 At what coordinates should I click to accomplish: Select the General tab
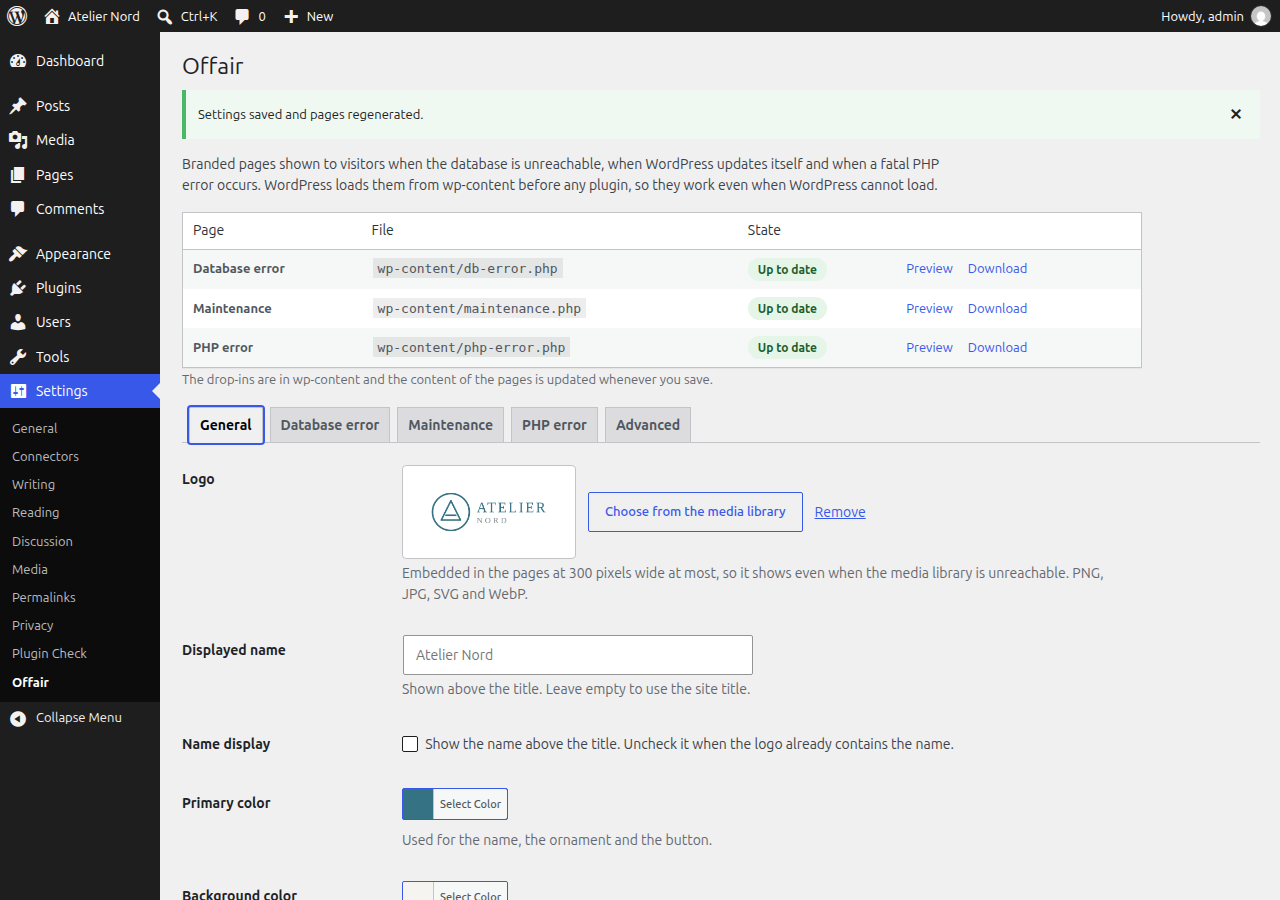pos(226,425)
